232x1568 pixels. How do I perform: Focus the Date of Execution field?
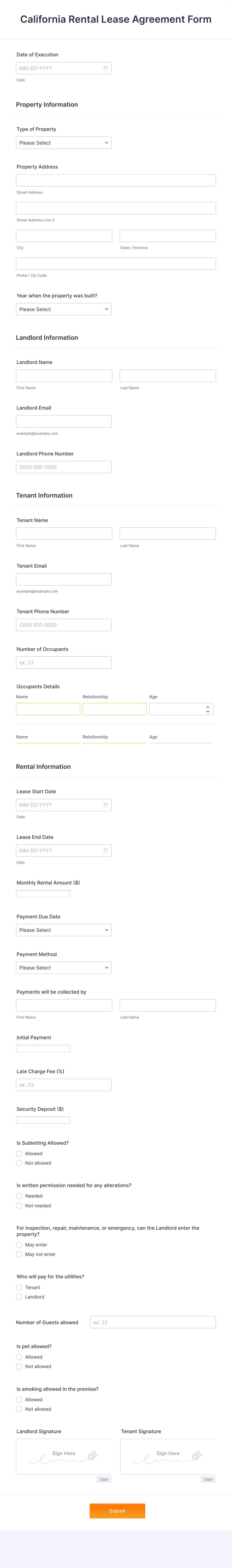click(x=64, y=68)
